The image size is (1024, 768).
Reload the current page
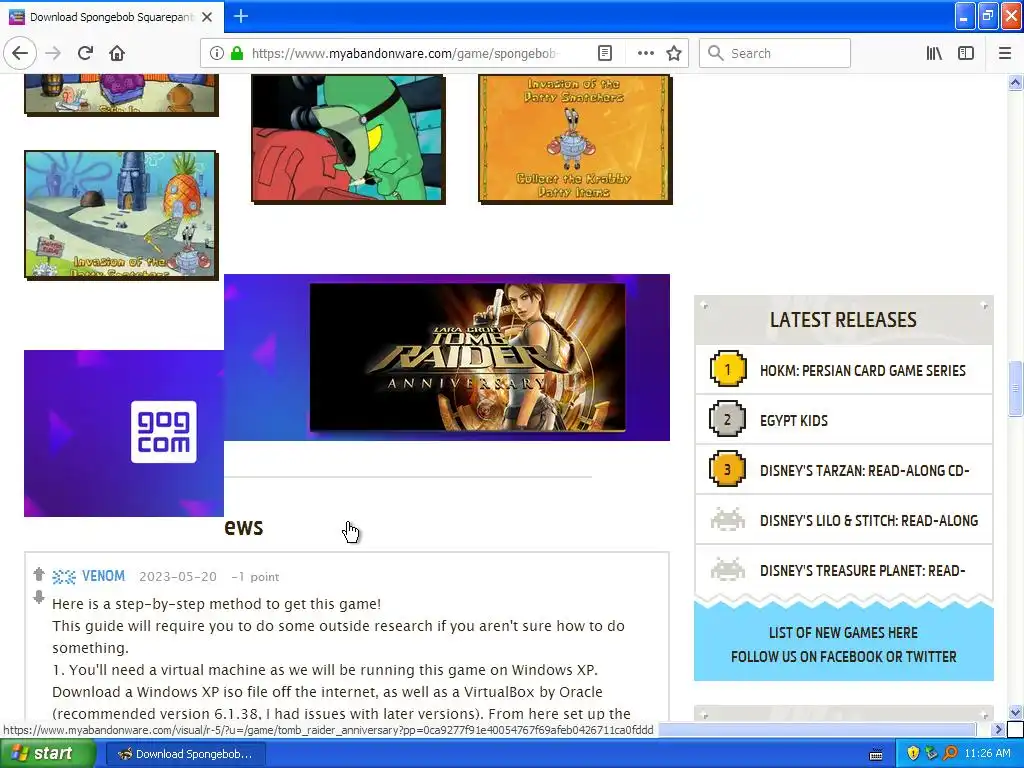pyautogui.click(x=85, y=54)
